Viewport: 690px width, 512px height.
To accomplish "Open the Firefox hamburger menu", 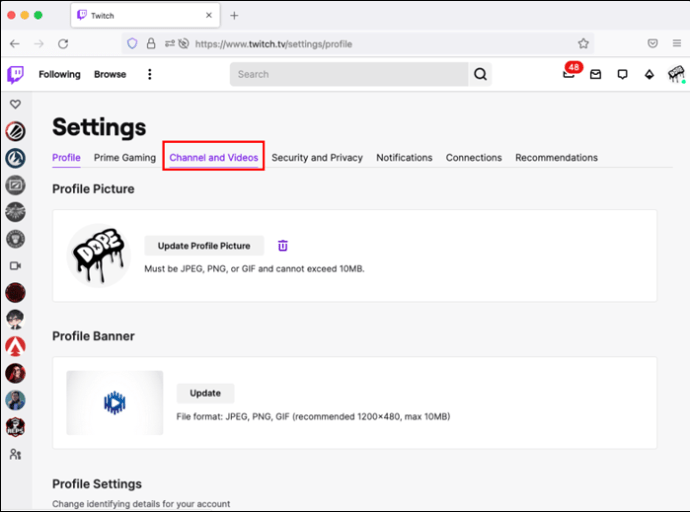I will tap(677, 43).
